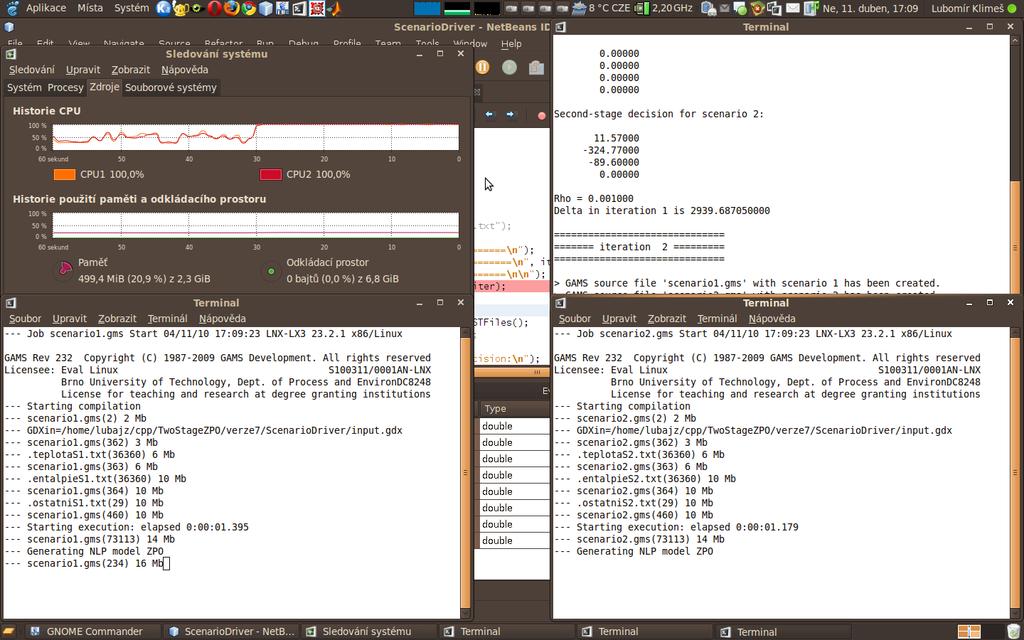Click the scrollbar of the scenario2 terminal
The width and height of the screenshot is (1024, 640).
[1016, 473]
